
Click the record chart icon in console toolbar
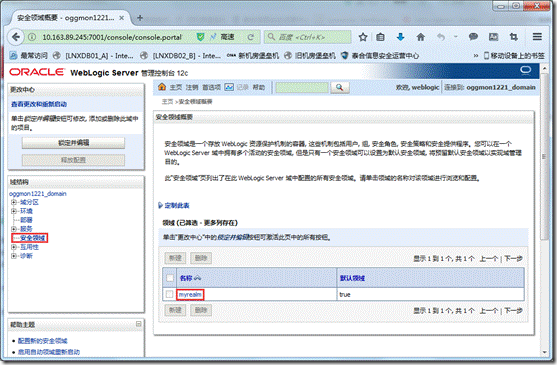[x=229, y=87]
